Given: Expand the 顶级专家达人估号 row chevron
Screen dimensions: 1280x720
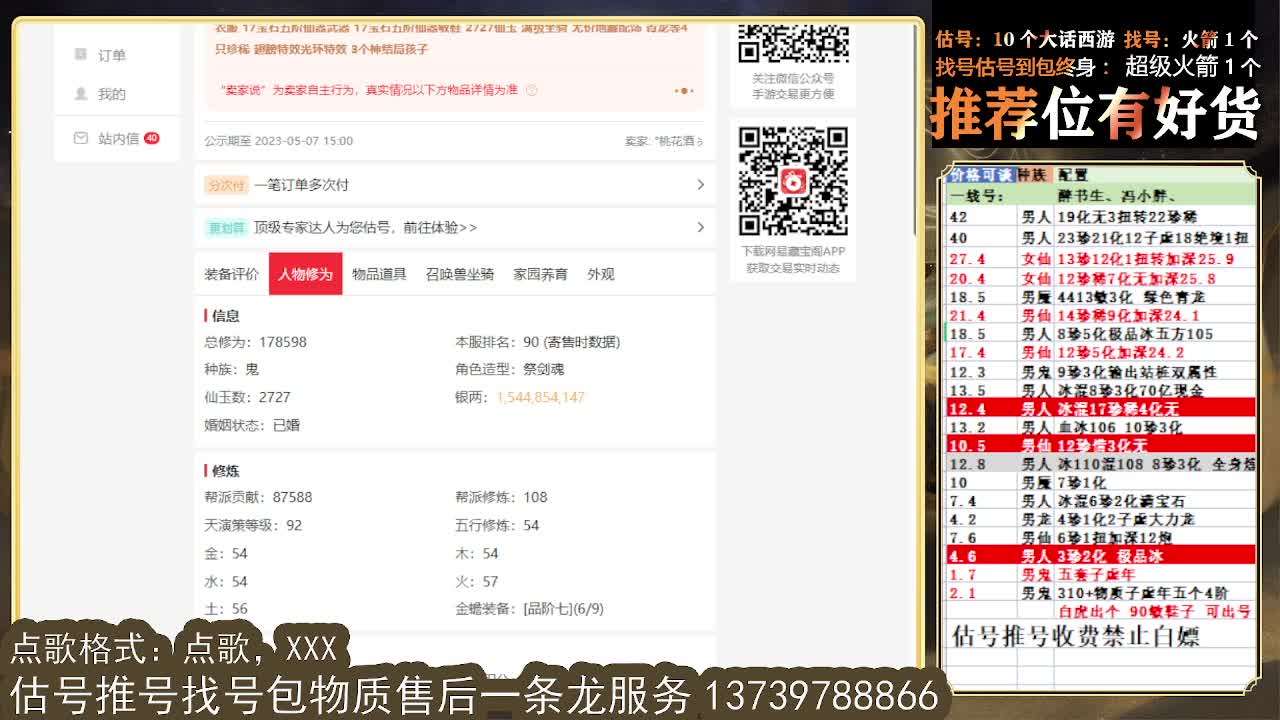Looking at the screenshot, I should click(699, 227).
